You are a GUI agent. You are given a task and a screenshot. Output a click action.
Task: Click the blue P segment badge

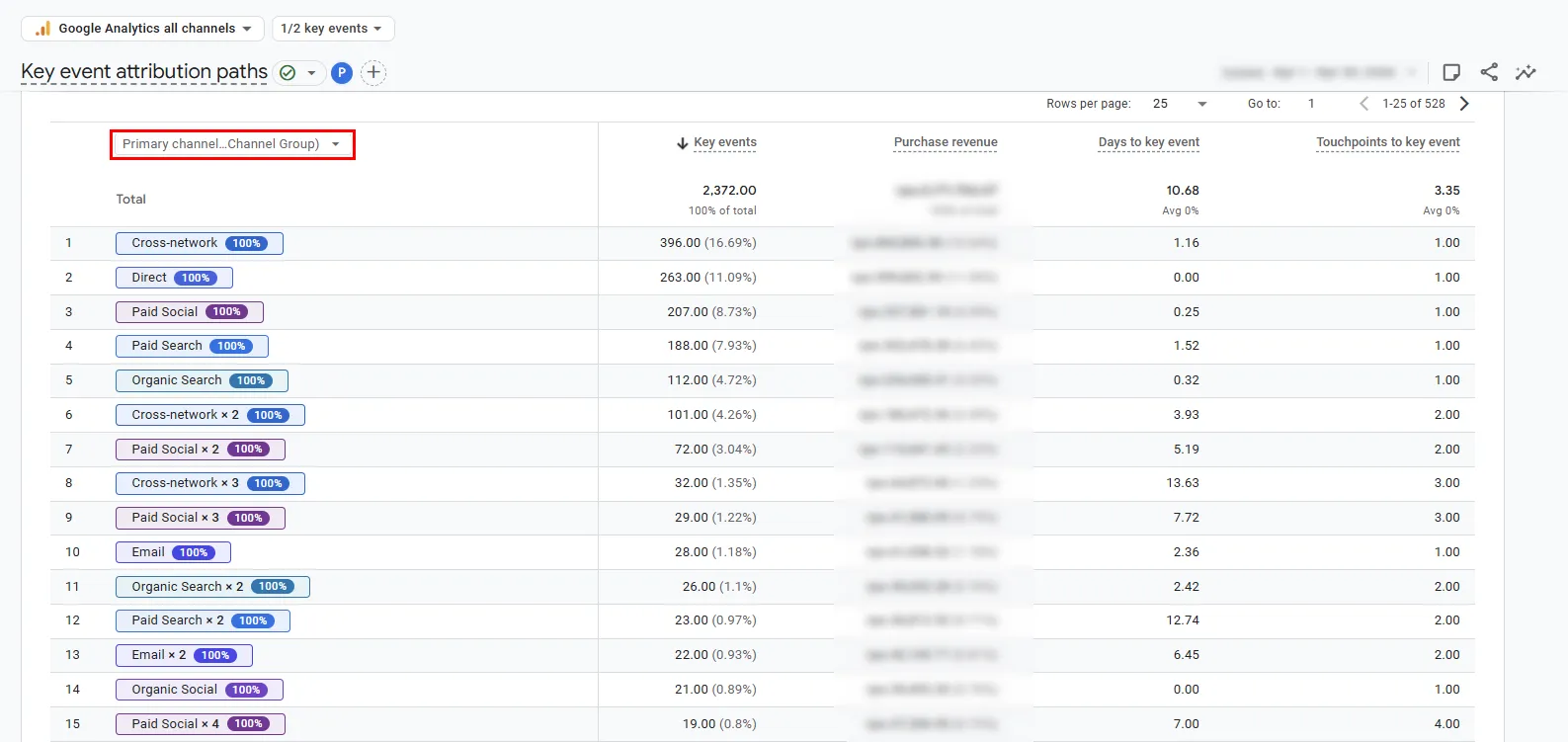coord(342,72)
